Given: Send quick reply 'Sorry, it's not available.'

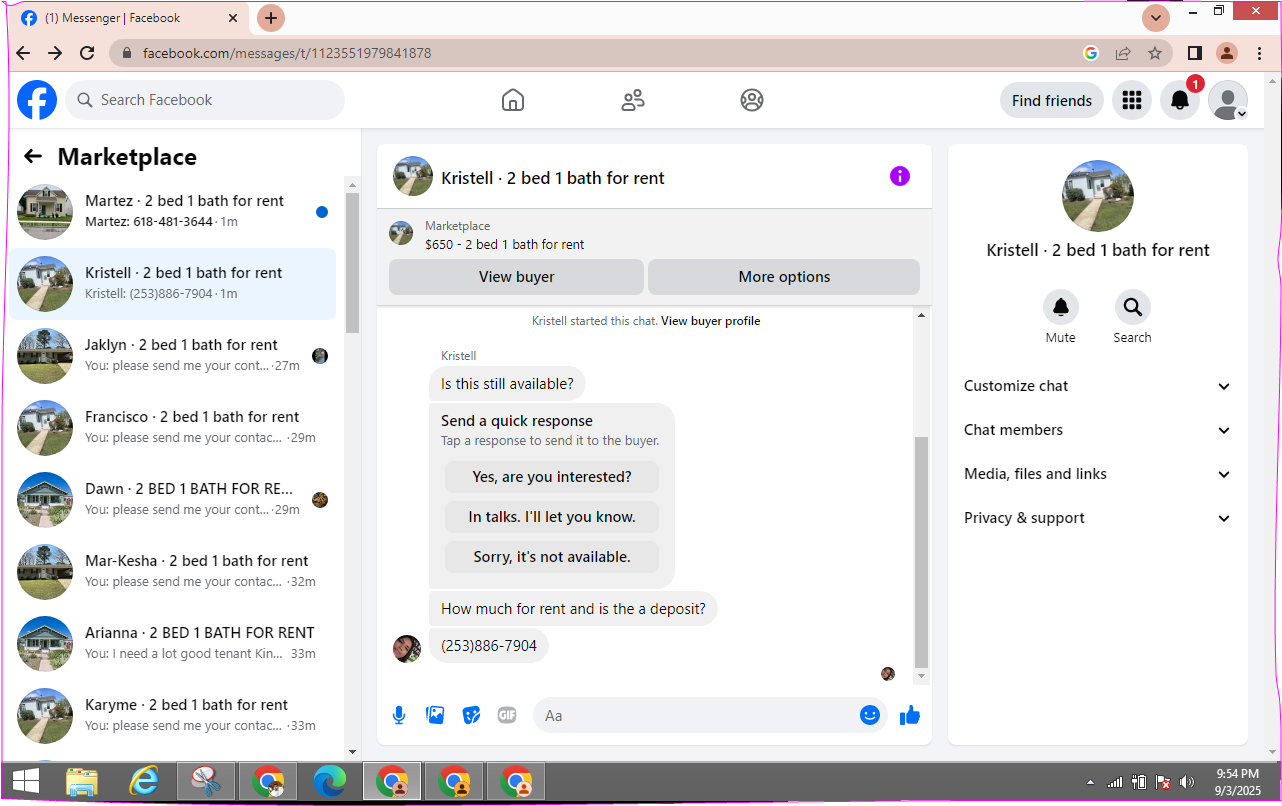Looking at the screenshot, I should tap(552, 557).
